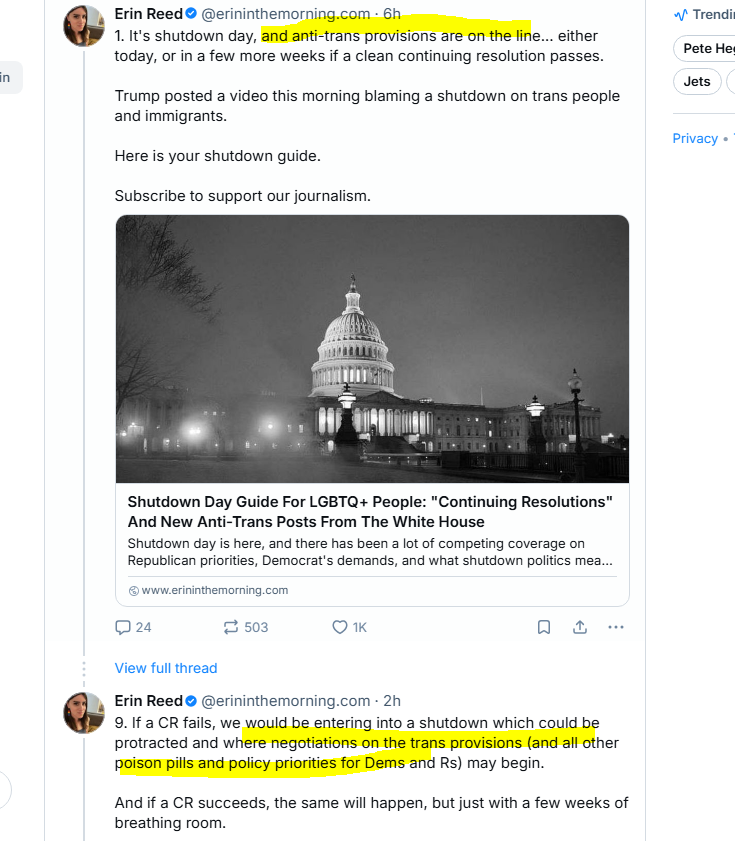
Task: Bookmark the shutdown guide post
Action: pos(544,627)
